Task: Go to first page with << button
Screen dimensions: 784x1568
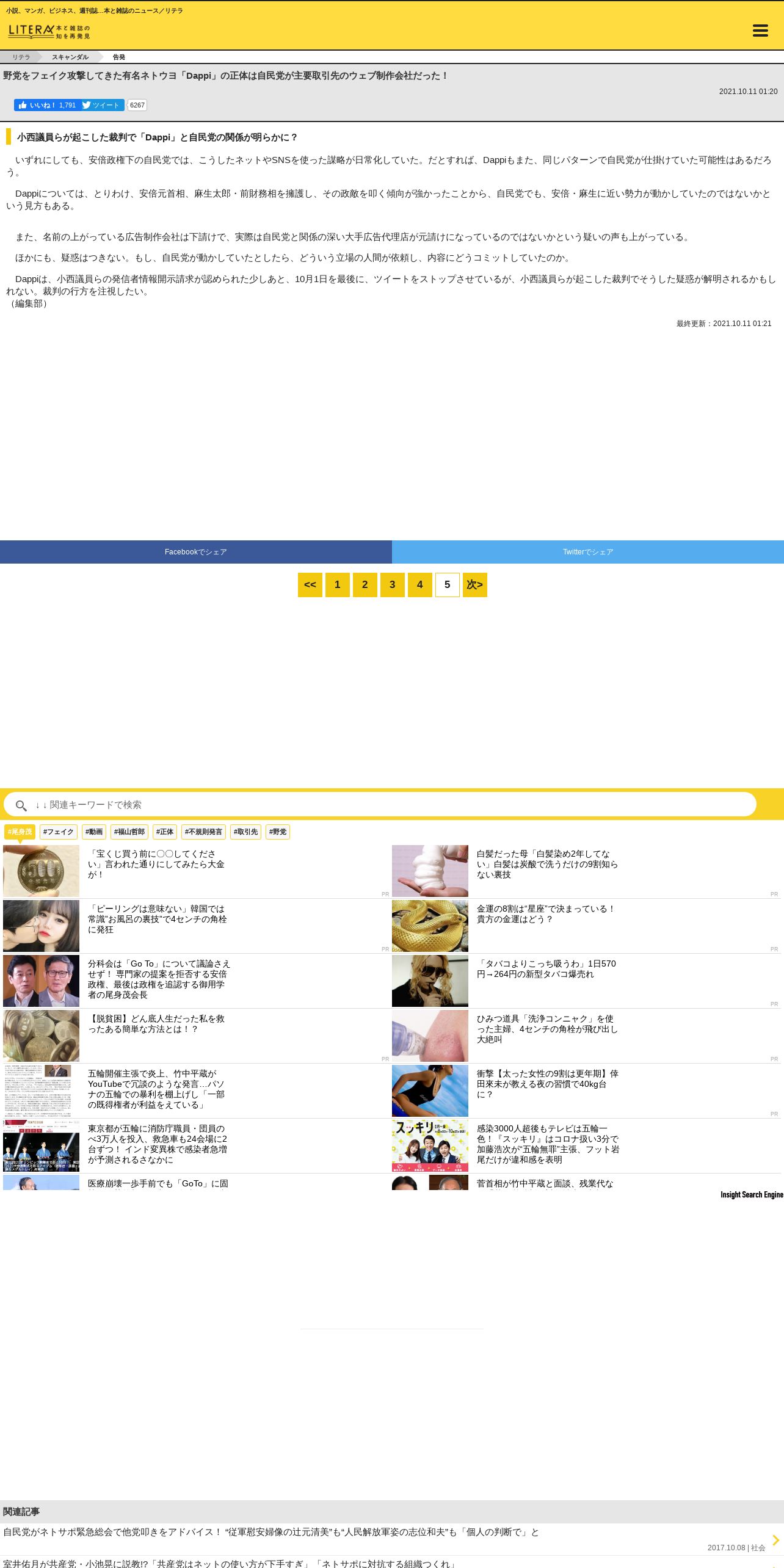Action: click(310, 585)
